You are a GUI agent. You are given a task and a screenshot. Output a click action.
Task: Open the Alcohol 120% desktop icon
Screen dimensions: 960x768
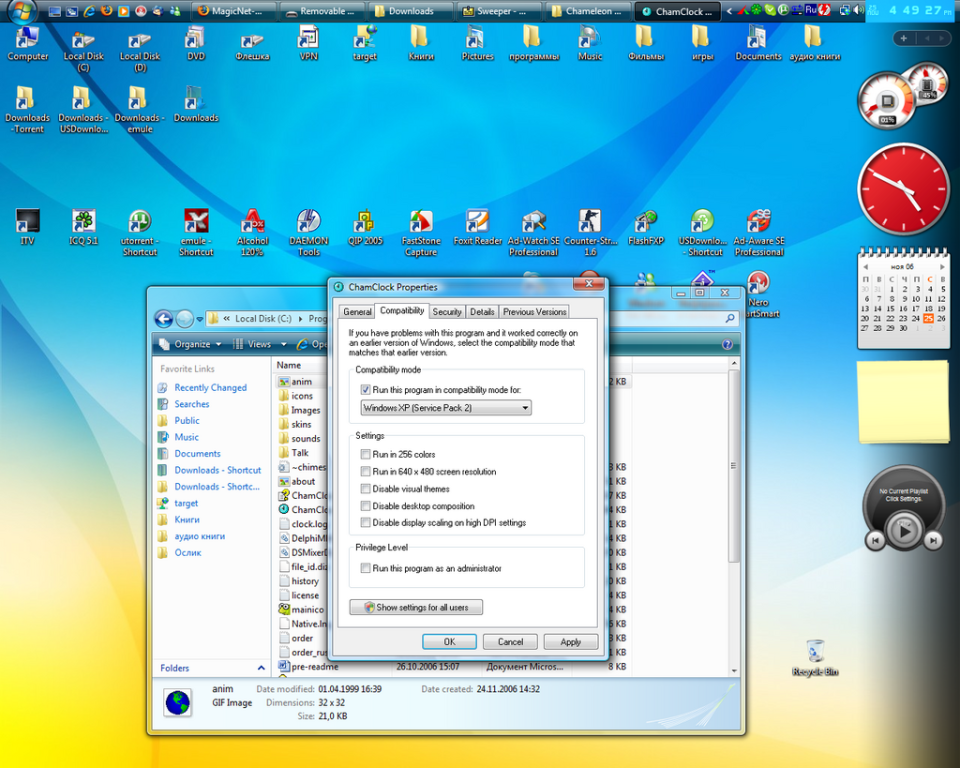tap(252, 232)
